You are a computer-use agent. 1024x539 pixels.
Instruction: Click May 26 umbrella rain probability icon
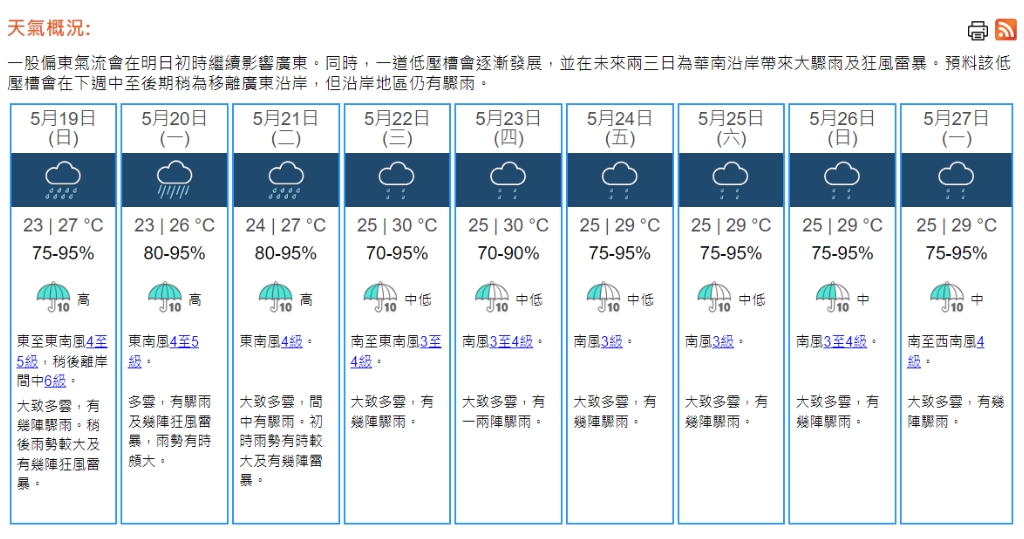(x=833, y=297)
